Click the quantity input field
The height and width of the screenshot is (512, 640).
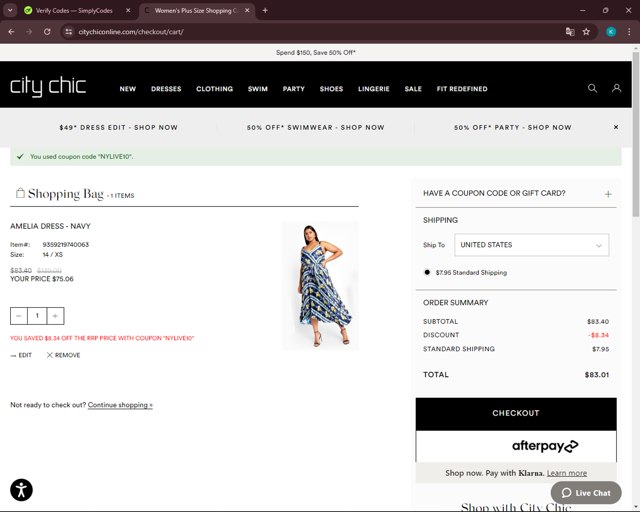37,316
